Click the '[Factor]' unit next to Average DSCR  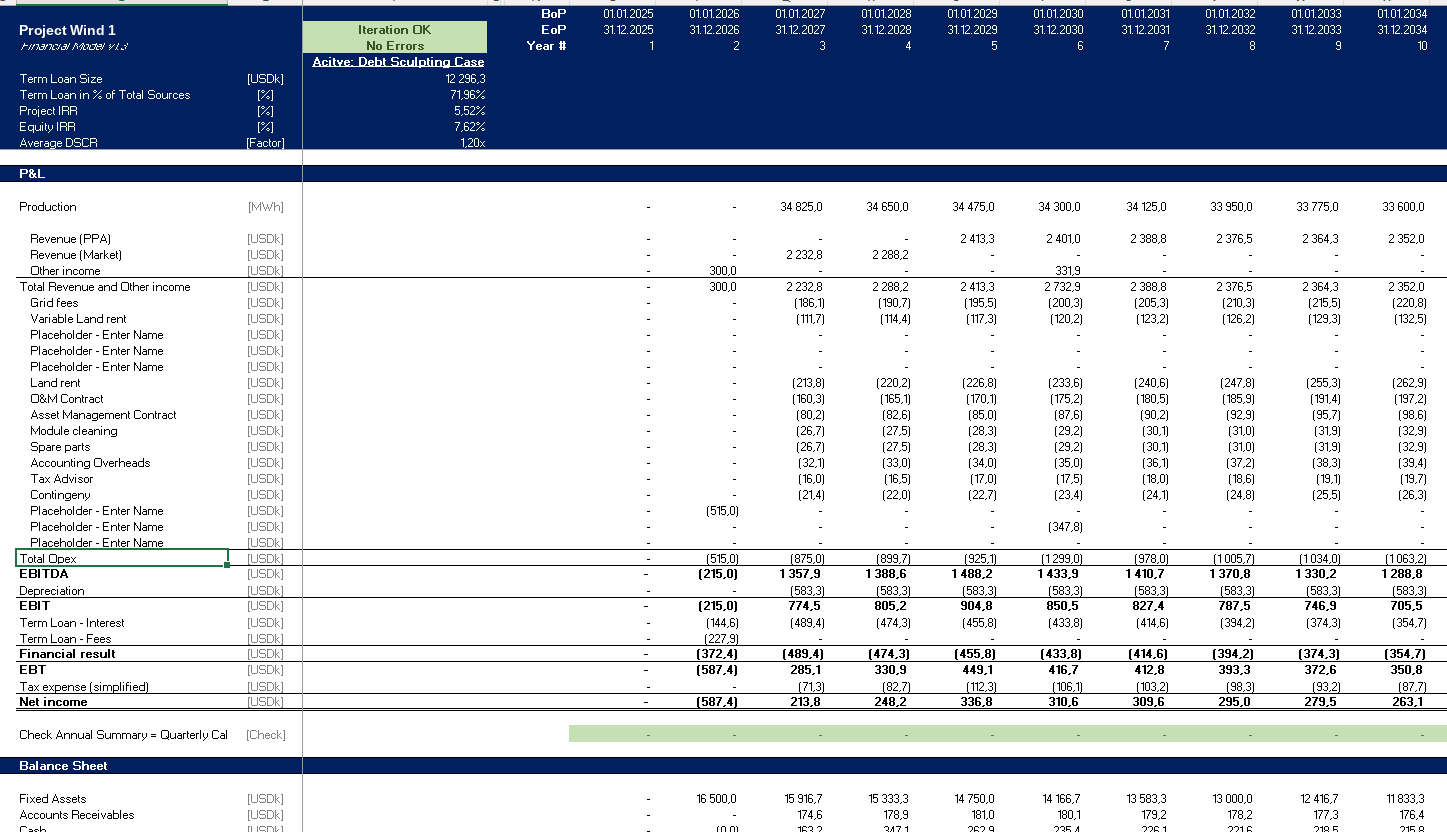(265, 143)
